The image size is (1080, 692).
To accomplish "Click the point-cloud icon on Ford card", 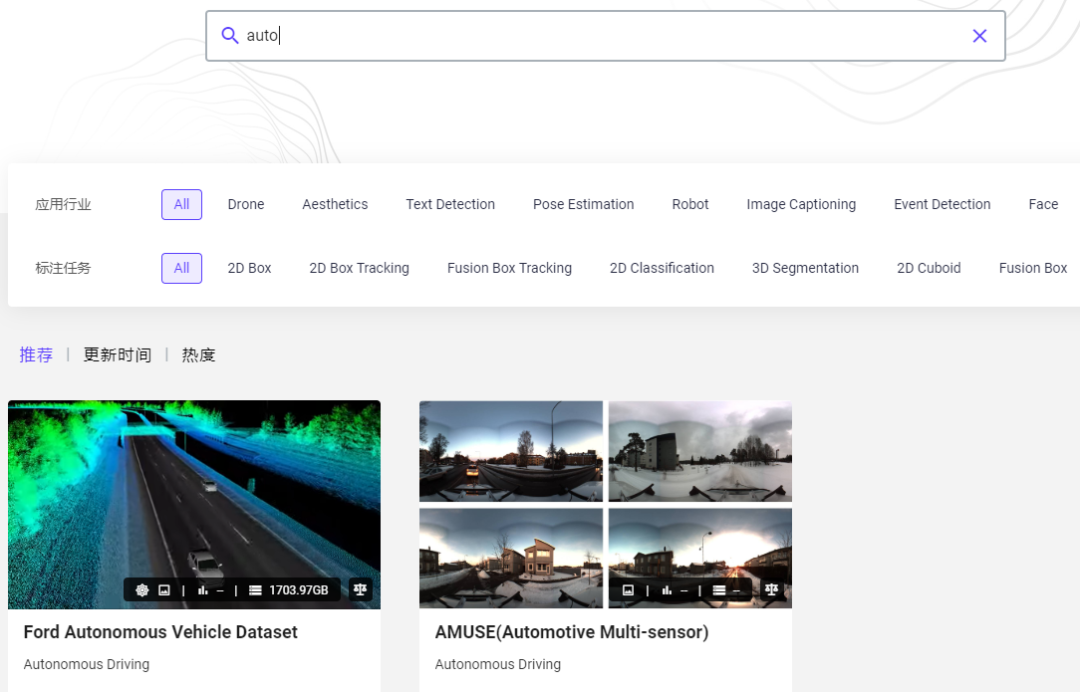I will click(142, 590).
